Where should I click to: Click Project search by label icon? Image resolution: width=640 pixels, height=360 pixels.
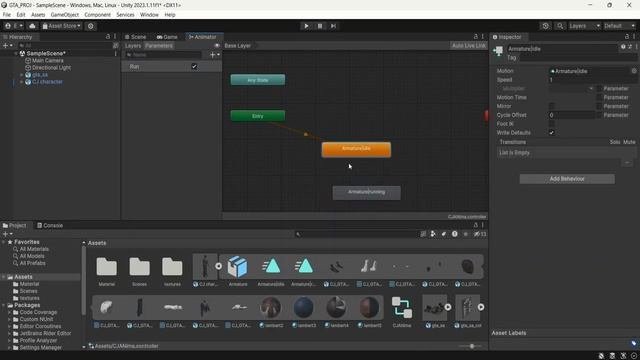coord(444,234)
